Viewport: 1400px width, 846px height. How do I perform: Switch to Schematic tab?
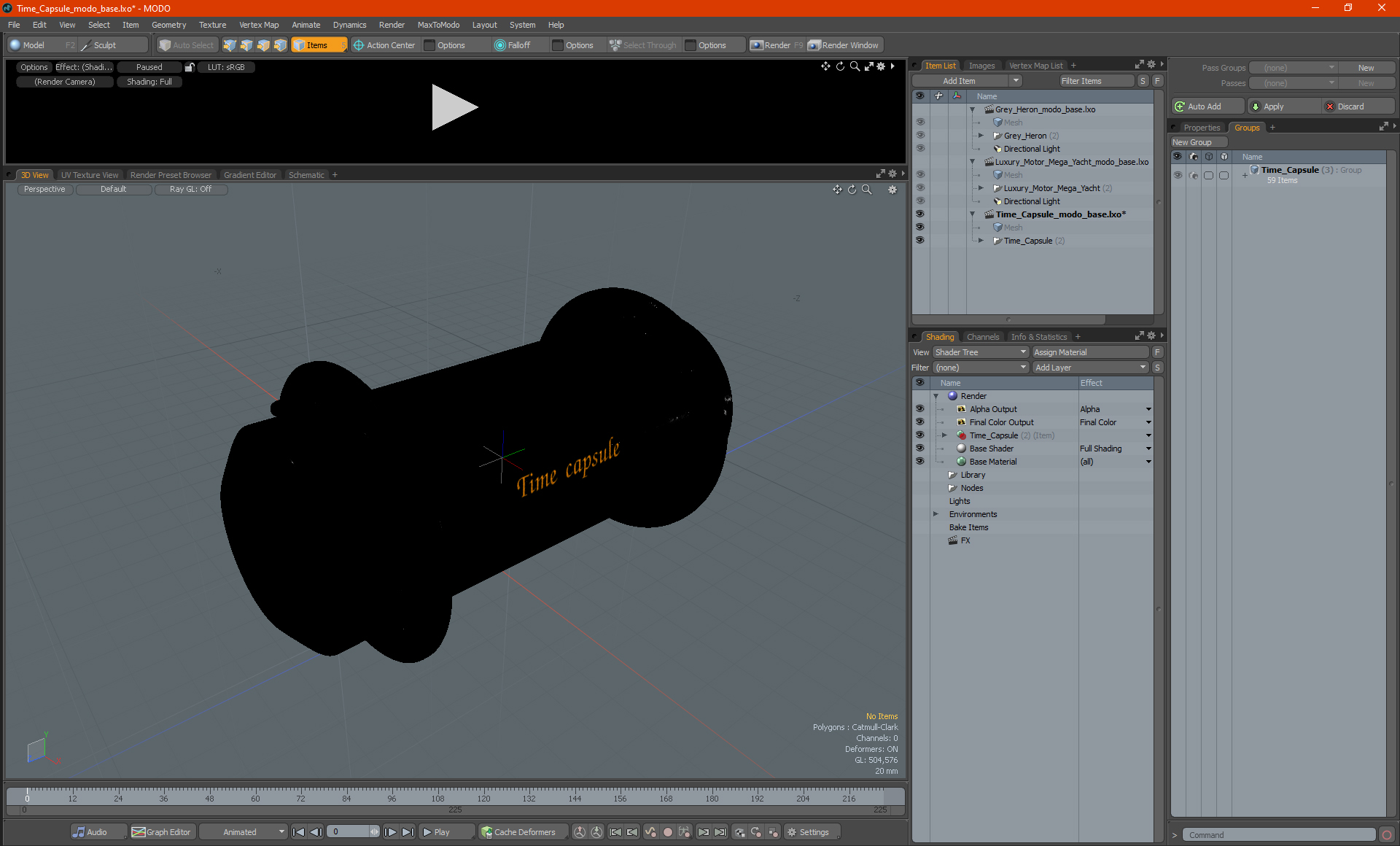(306, 175)
